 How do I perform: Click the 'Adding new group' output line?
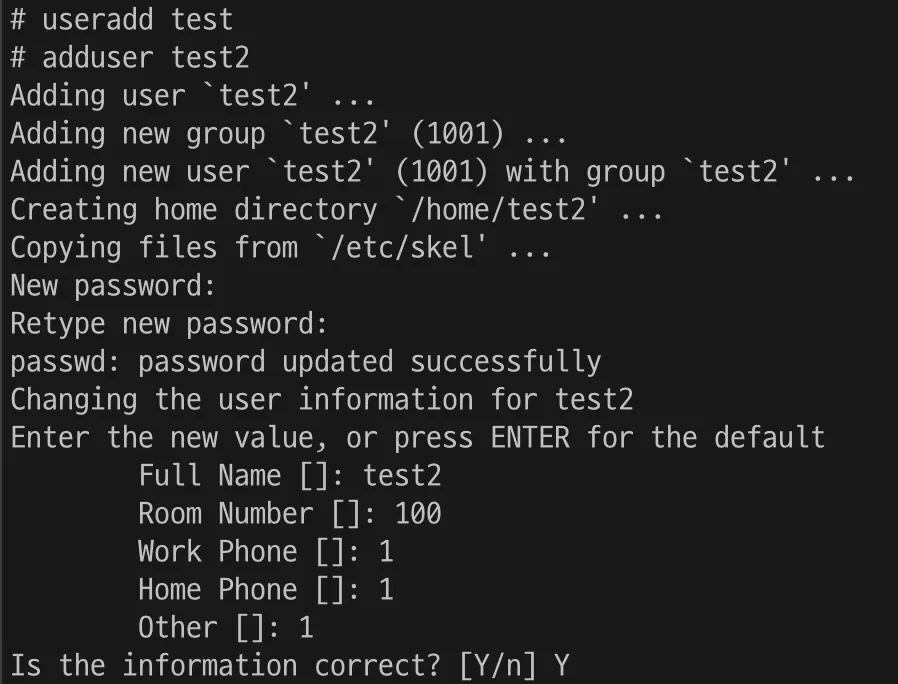[288, 134]
